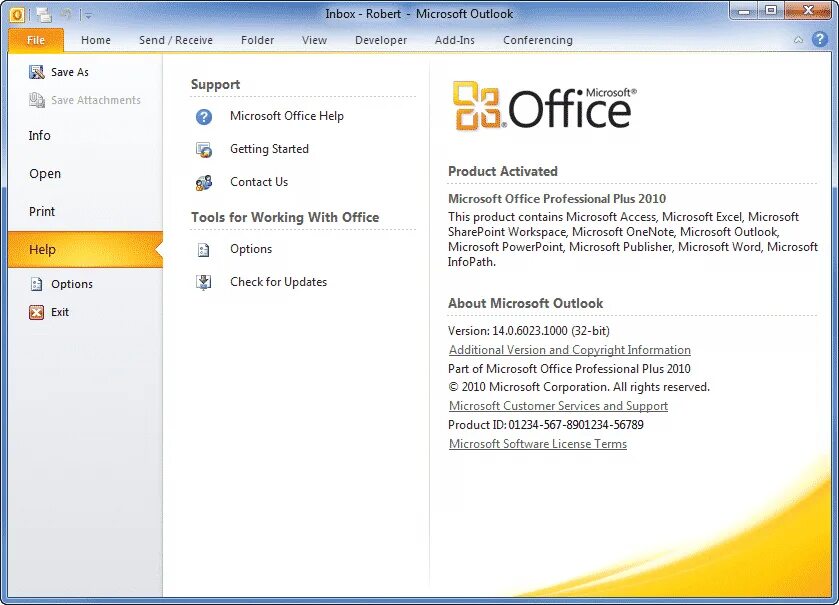Select the highlighted Help item in sidebar

point(85,249)
